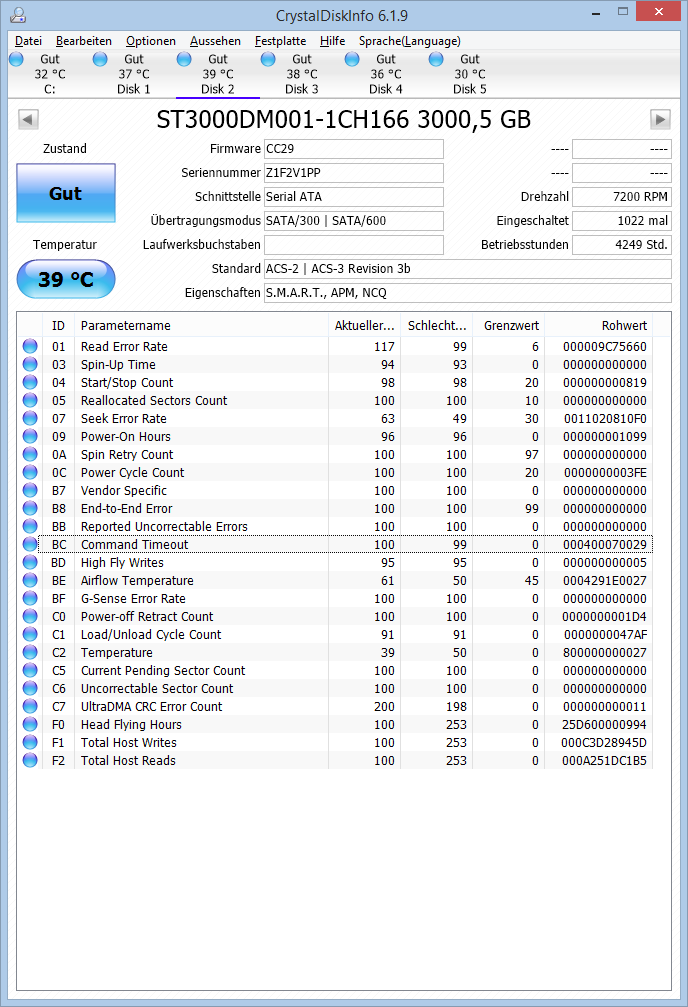Go to next disk with right arrow
Image resolution: width=688 pixels, height=1007 pixels.
click(660, 119)
